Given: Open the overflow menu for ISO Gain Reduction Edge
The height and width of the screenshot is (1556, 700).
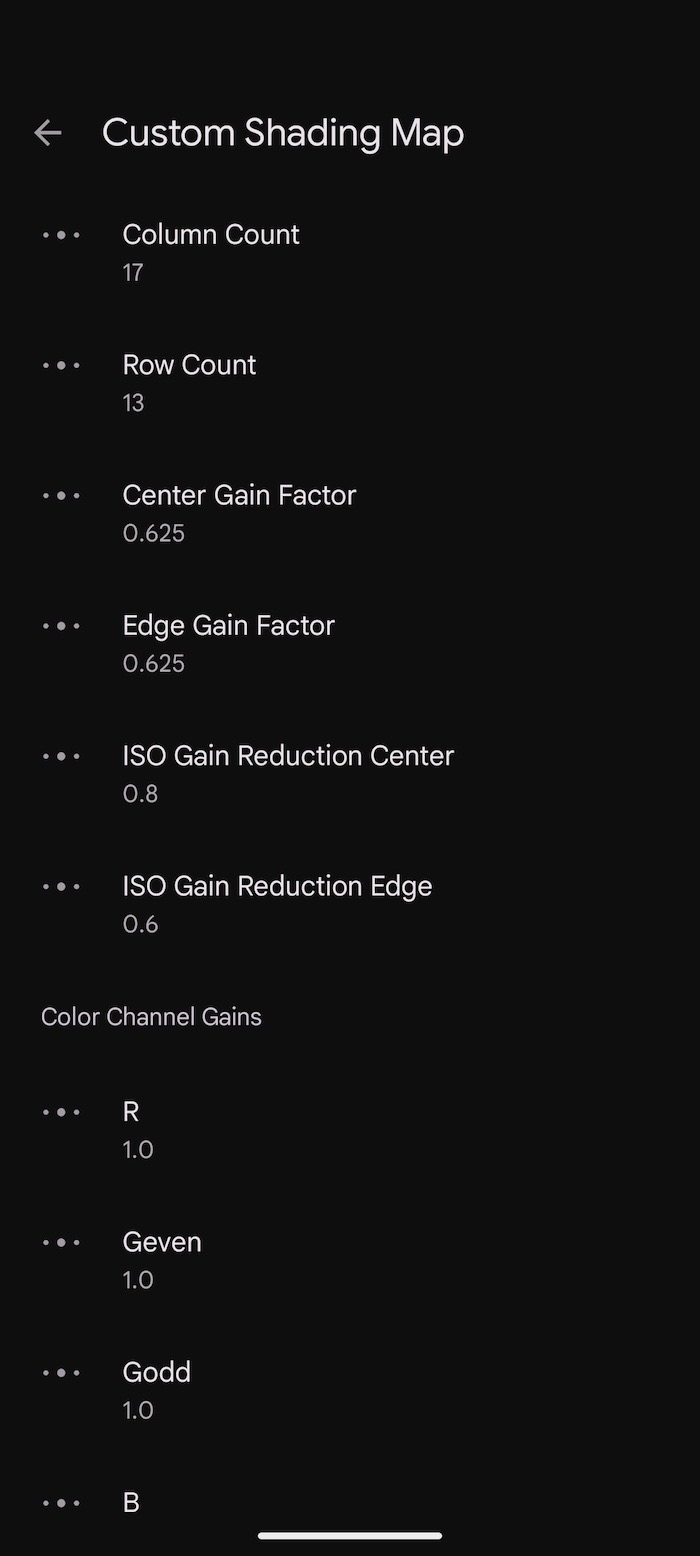Looking at the screenshot, I should pyautogui.click(x=61, y=886).
